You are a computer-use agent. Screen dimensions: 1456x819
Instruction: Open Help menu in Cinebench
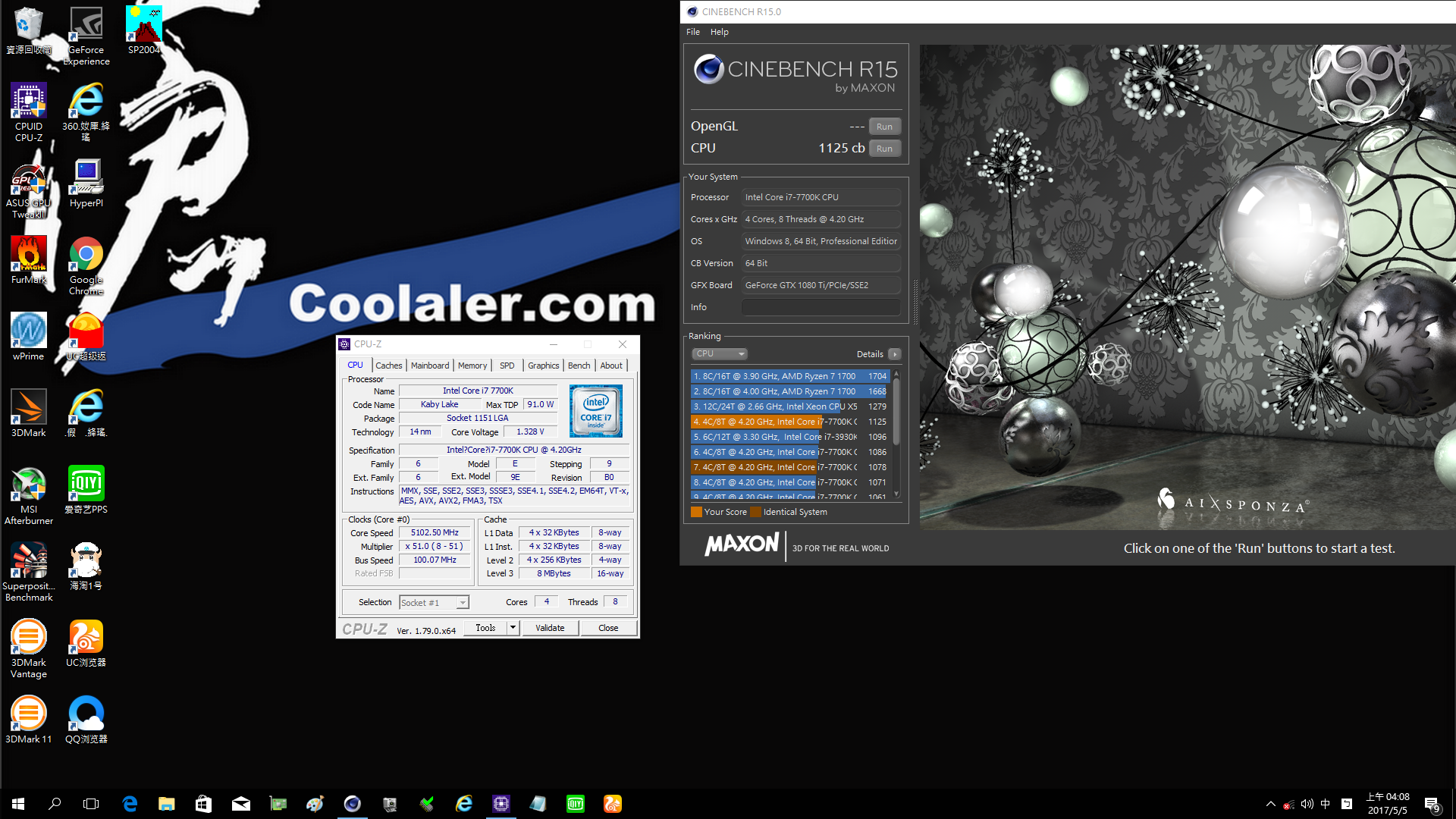(719, 32)
